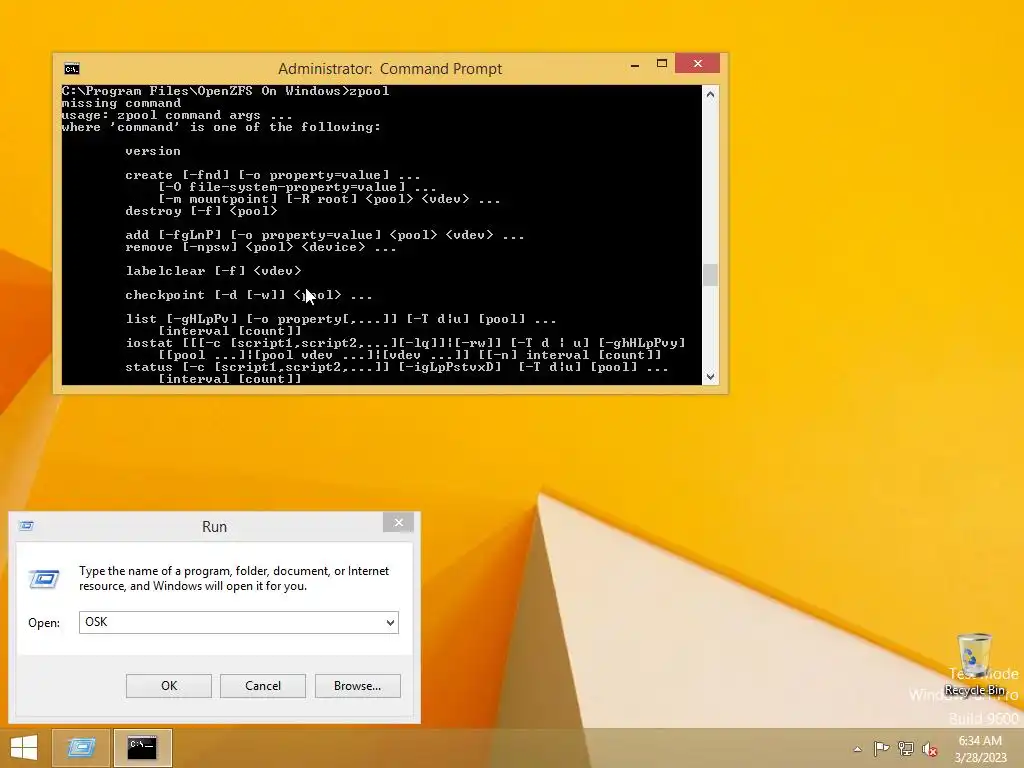
Task: Open the network tray icon
Action: tap(906, 748)
